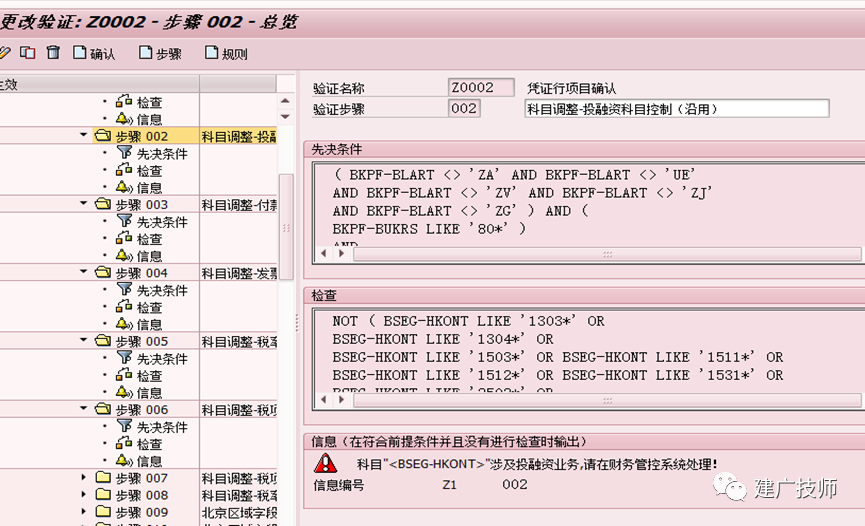Collapse the 步骤 002 tree node
The image size is (865, 526).
[83, 135]
